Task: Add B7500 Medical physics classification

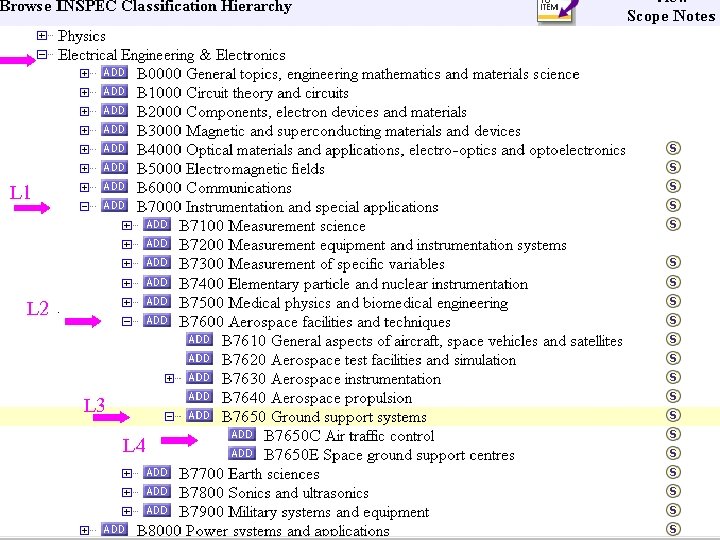Action: (157, 301)
